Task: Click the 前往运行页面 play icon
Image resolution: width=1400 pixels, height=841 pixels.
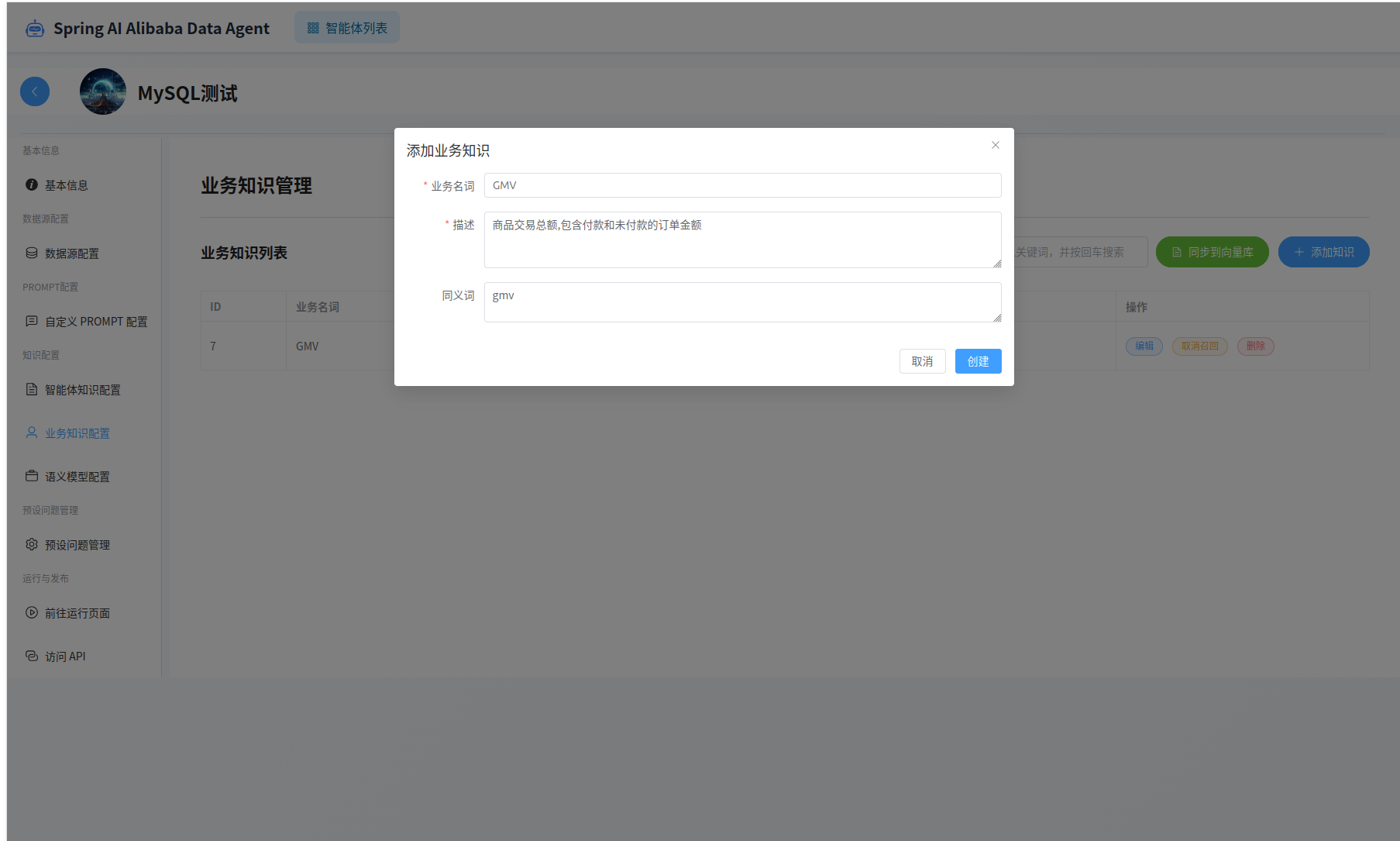Action: tap(32, 612)
